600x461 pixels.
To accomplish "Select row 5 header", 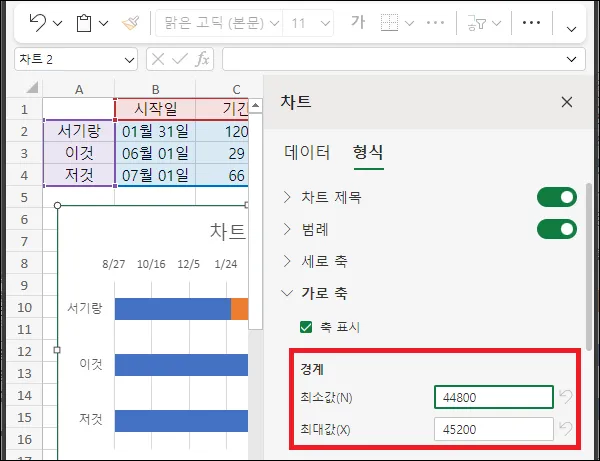I will pyautogui.click(x=24, y=197).
